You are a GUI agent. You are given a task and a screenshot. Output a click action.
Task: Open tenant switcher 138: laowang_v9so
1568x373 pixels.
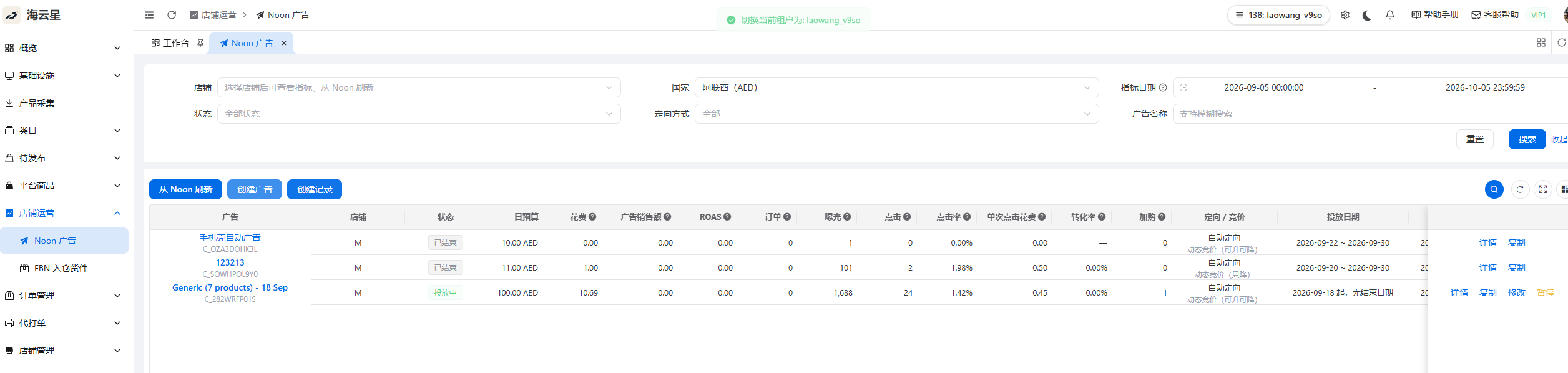pyautogui.click(x=1278, y=15)
